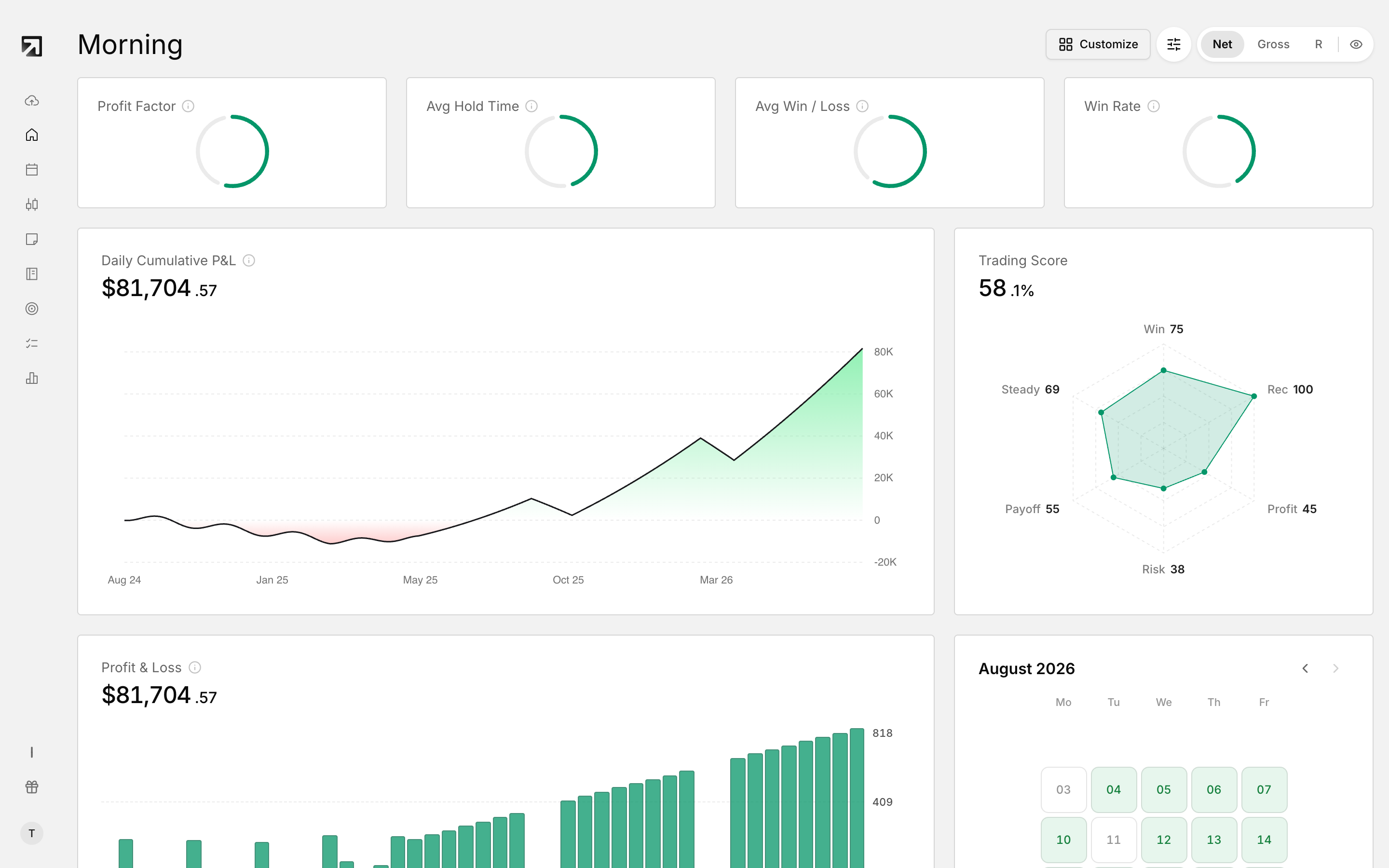Click Avg Win / Loss info icon

coord(862,106)
